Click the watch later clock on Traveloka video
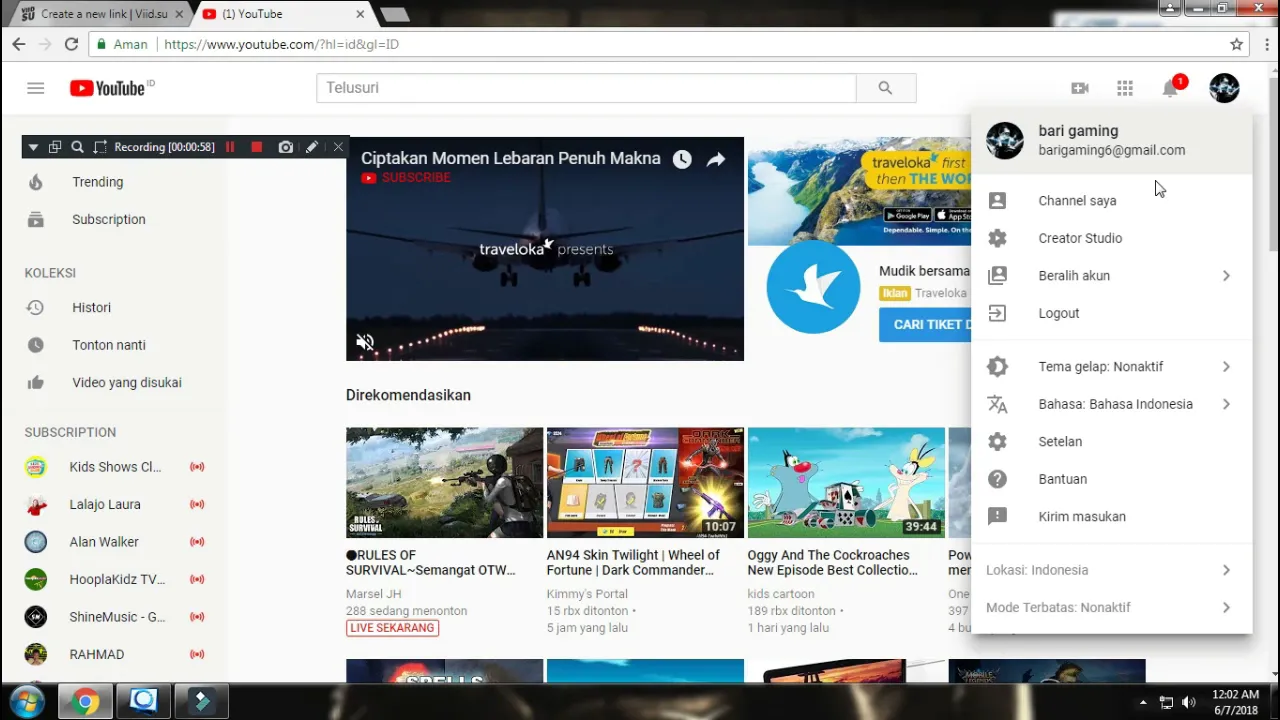The height and width of the screenshot is (720, 1280). pos(682,159)
